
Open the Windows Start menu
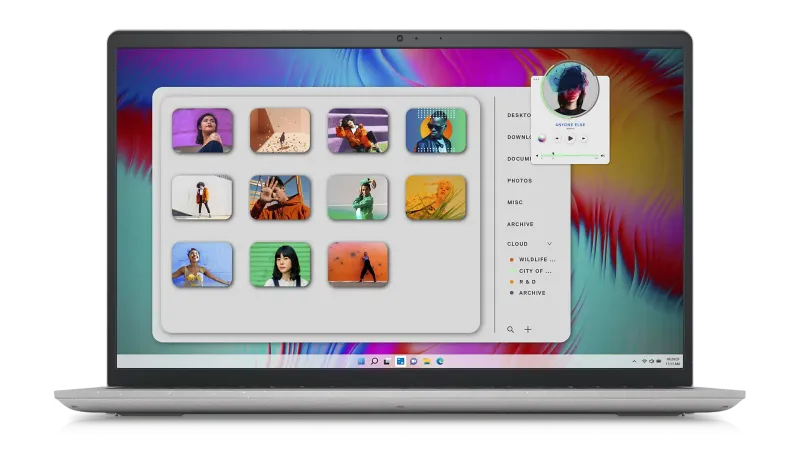[361, 361]
